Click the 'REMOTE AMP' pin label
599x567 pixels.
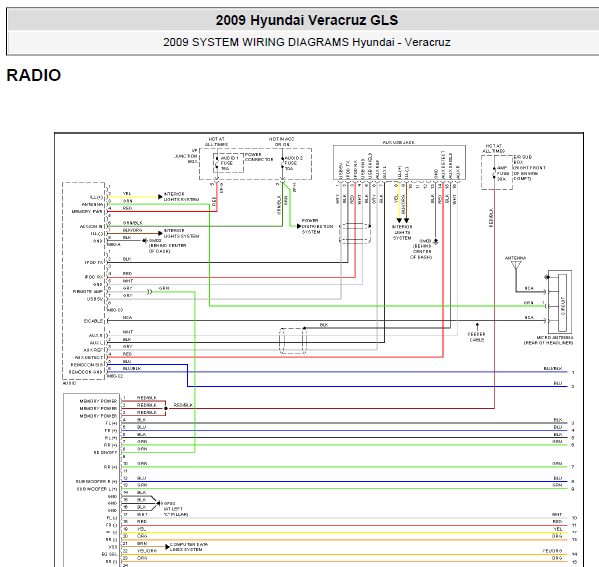point(87,292)
